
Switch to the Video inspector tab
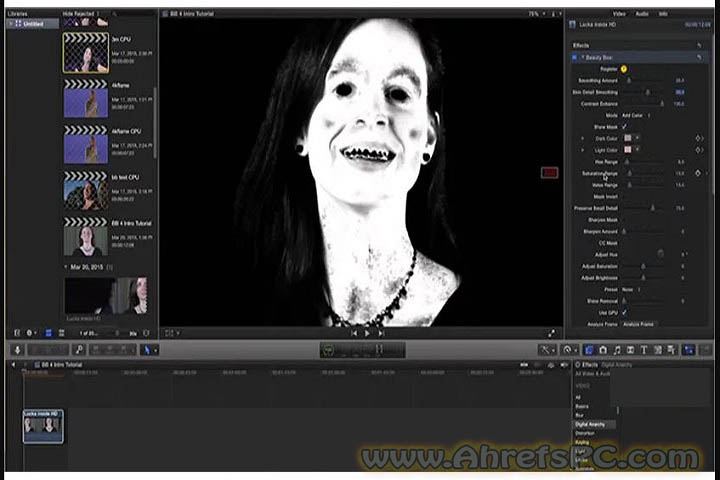pyautogui.click(x=619, y=14)
